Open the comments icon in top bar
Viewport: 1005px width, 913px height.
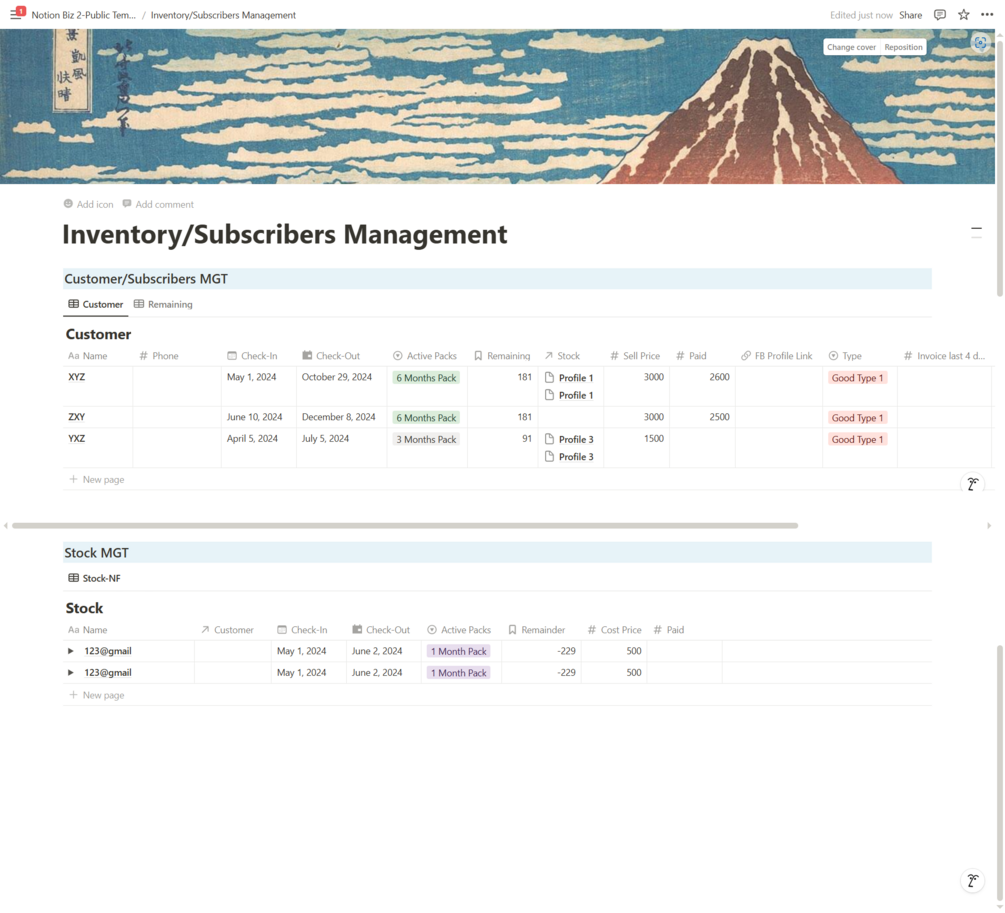[x=940, y=15]
